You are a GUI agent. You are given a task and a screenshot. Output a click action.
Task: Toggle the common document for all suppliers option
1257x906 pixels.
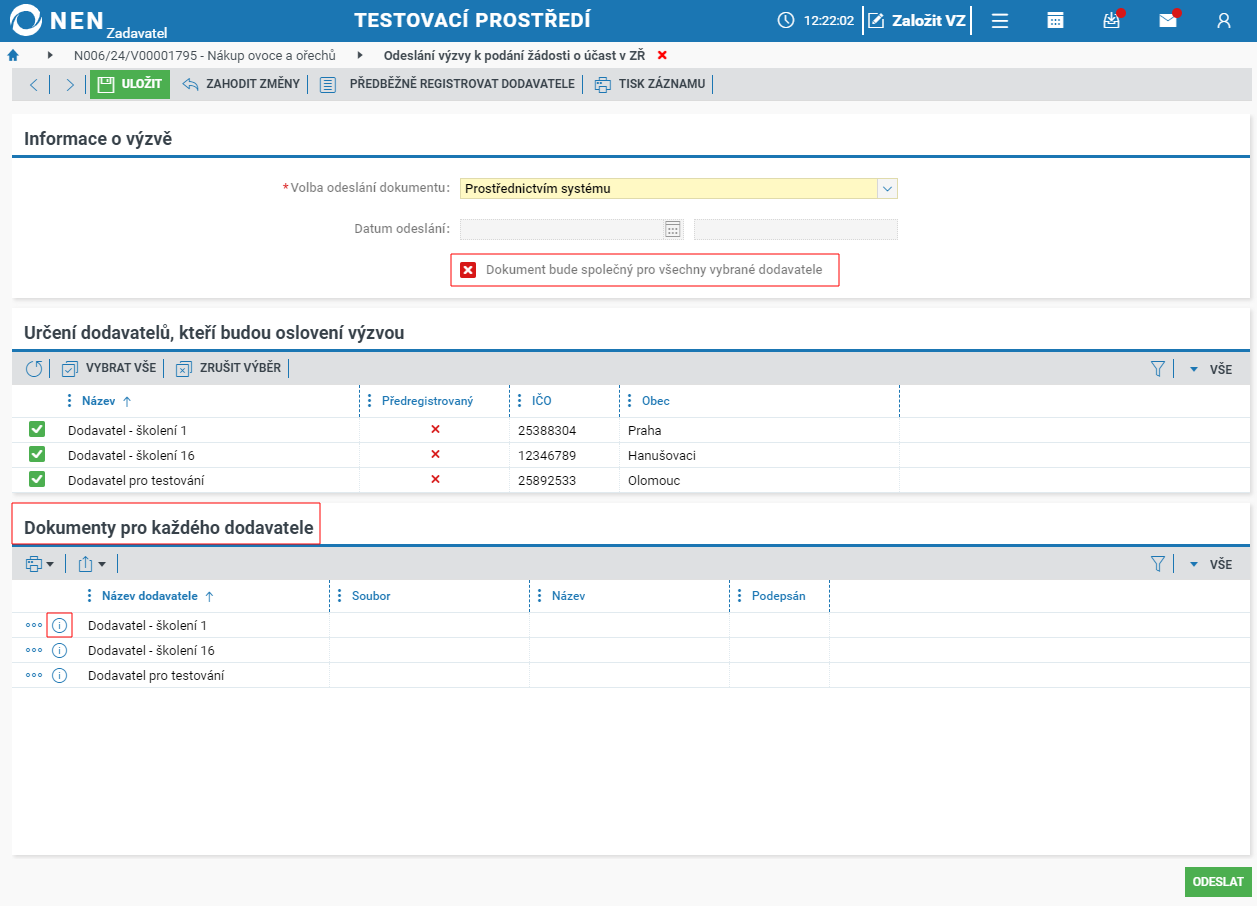click(468, 270)
